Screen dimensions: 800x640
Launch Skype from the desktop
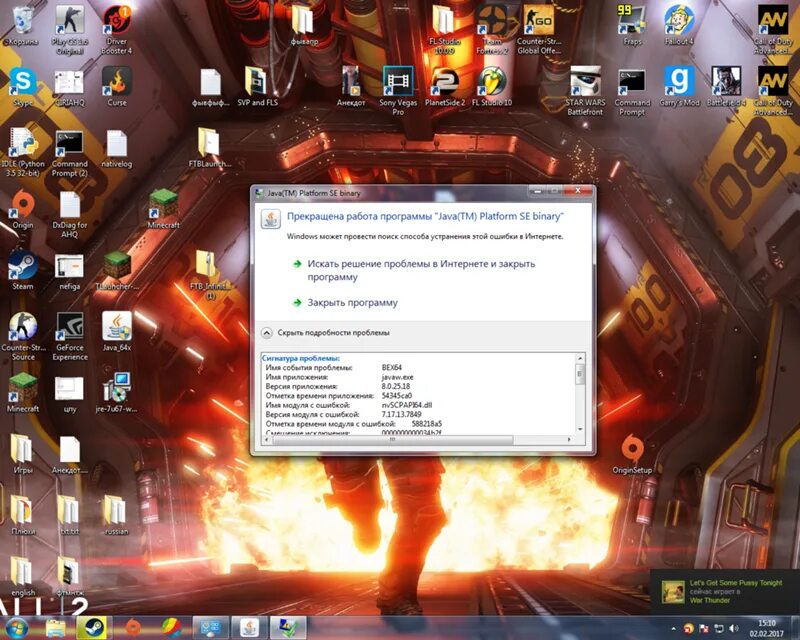coord(22,87)
